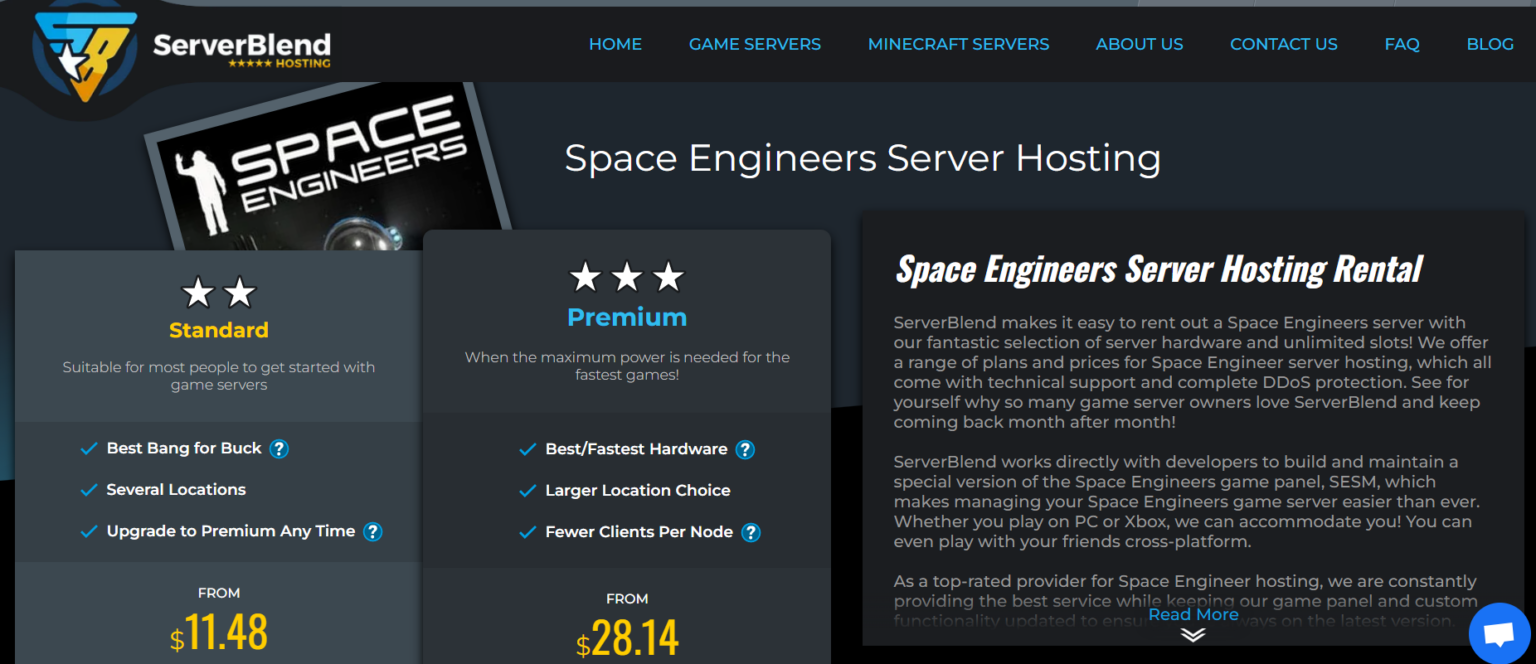Navigate to About Us page
Screen dimensions: 1536x664
point(1139,44)
